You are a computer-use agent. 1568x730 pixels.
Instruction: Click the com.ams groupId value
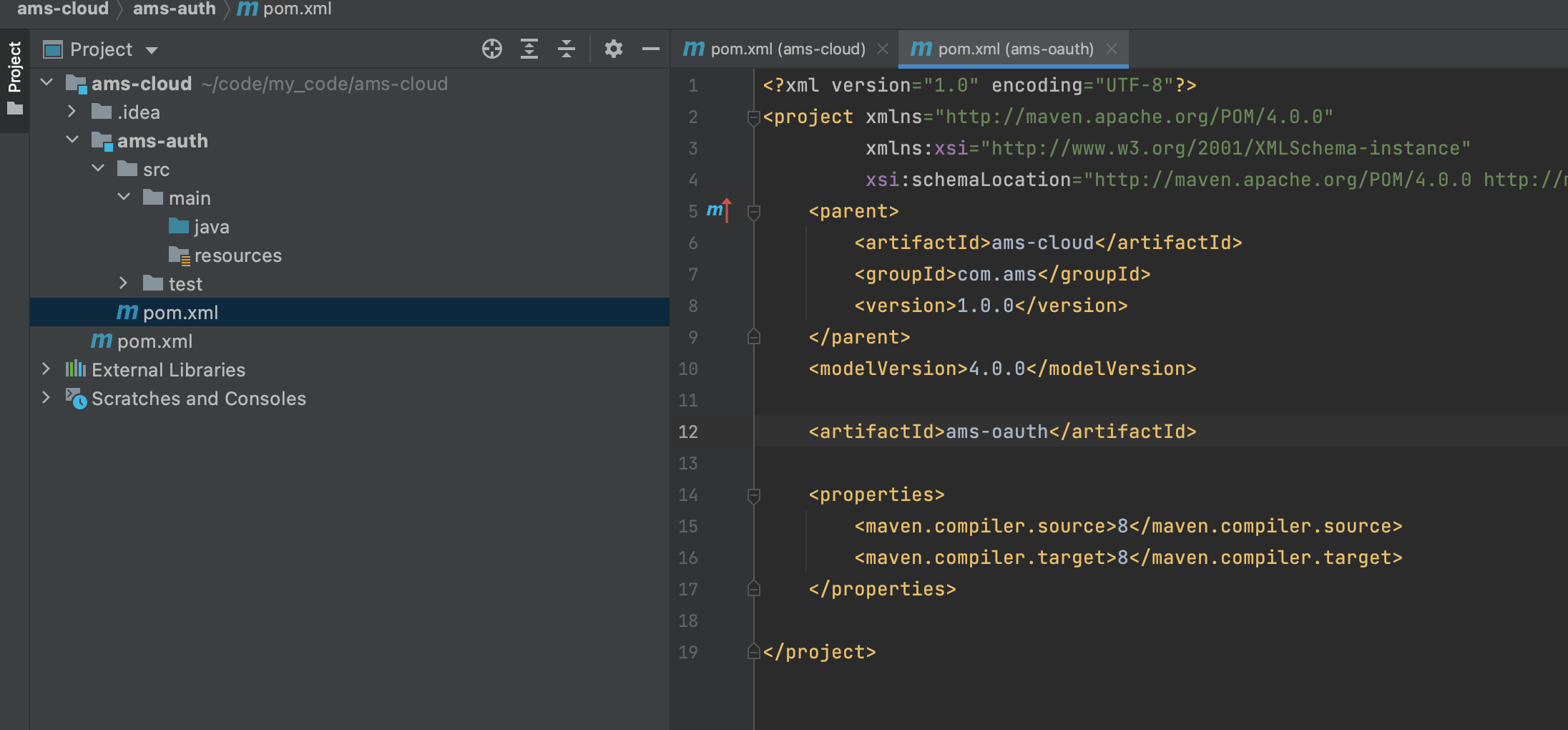coord(996,274)
